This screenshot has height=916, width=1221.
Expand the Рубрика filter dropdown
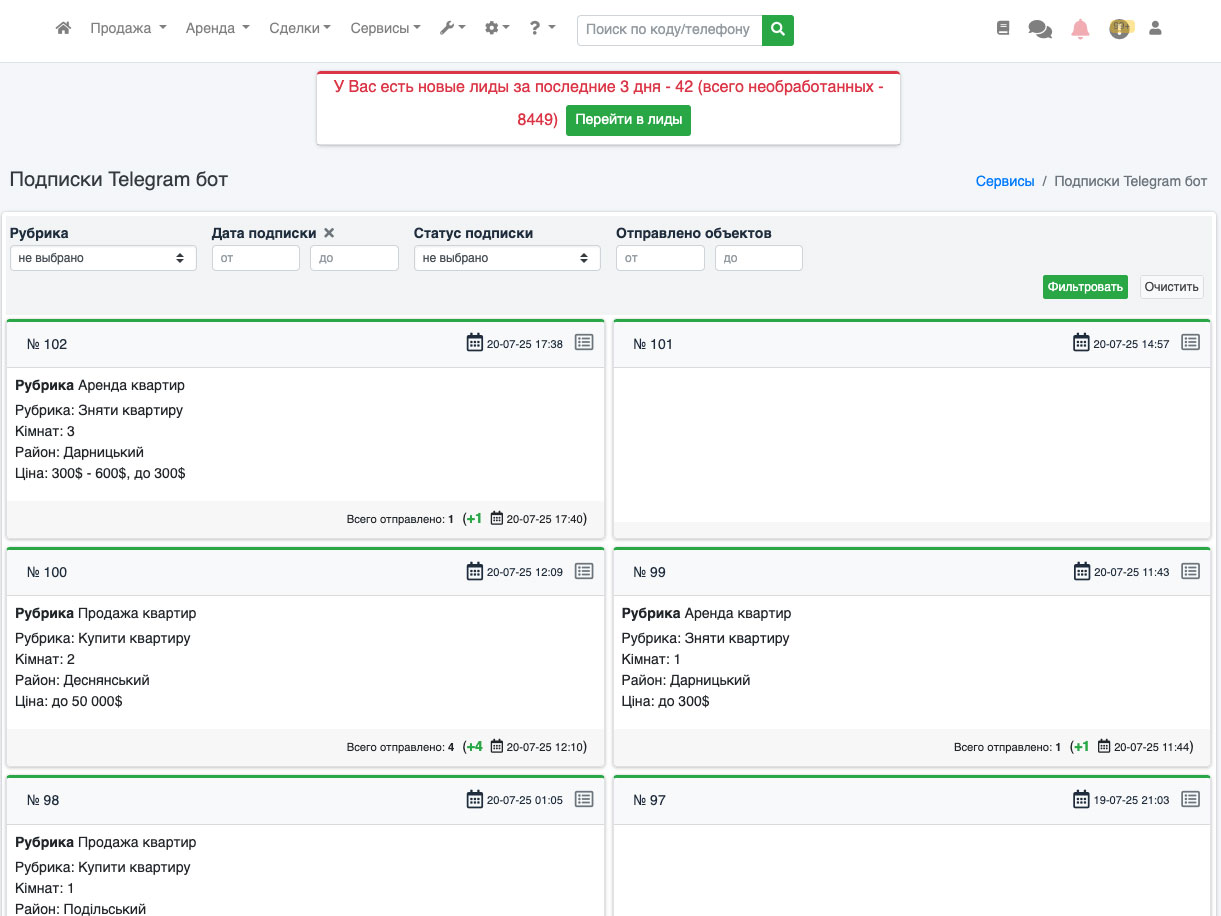(103, 258)
